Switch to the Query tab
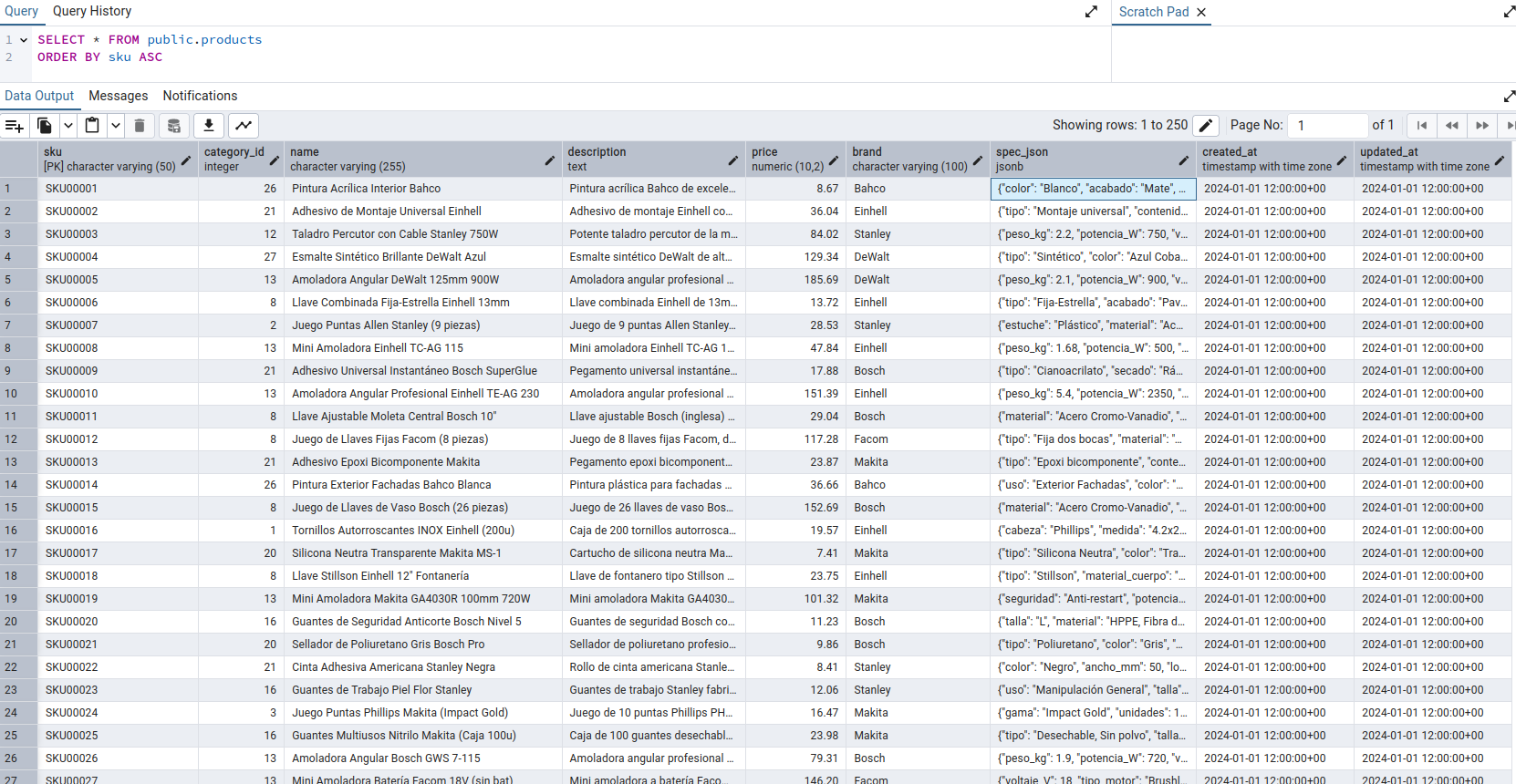1516x784 pixels. 21,11
